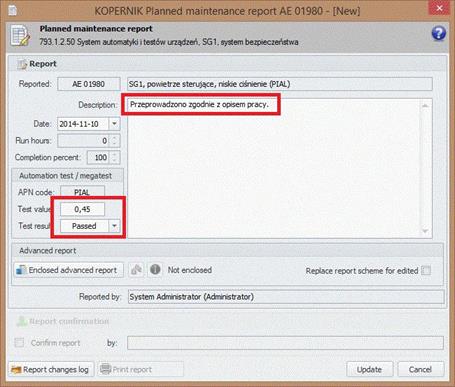The width and height of the screenshot is (455, 387).
Task: Expand the Test result Passed dropdown
Action: pyautogui.click(x=114, y=226)
